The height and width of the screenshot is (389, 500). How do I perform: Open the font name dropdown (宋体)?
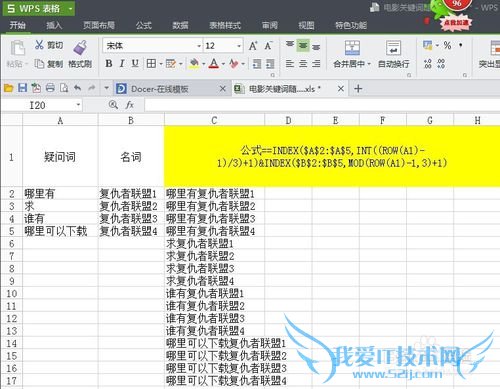(199, 46)
